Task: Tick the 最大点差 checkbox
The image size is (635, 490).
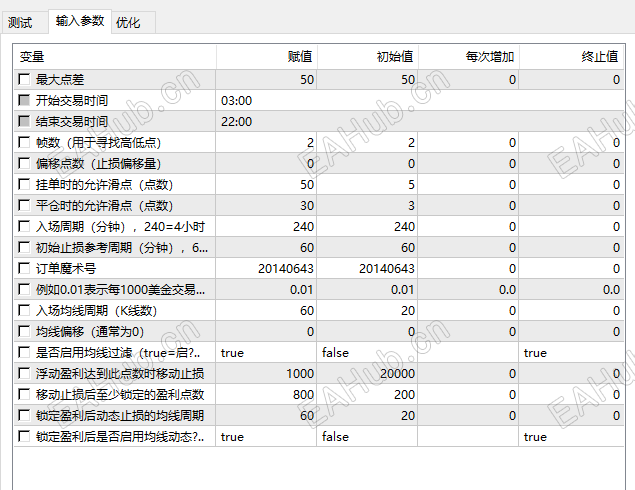Action: (x=24, y=79)
